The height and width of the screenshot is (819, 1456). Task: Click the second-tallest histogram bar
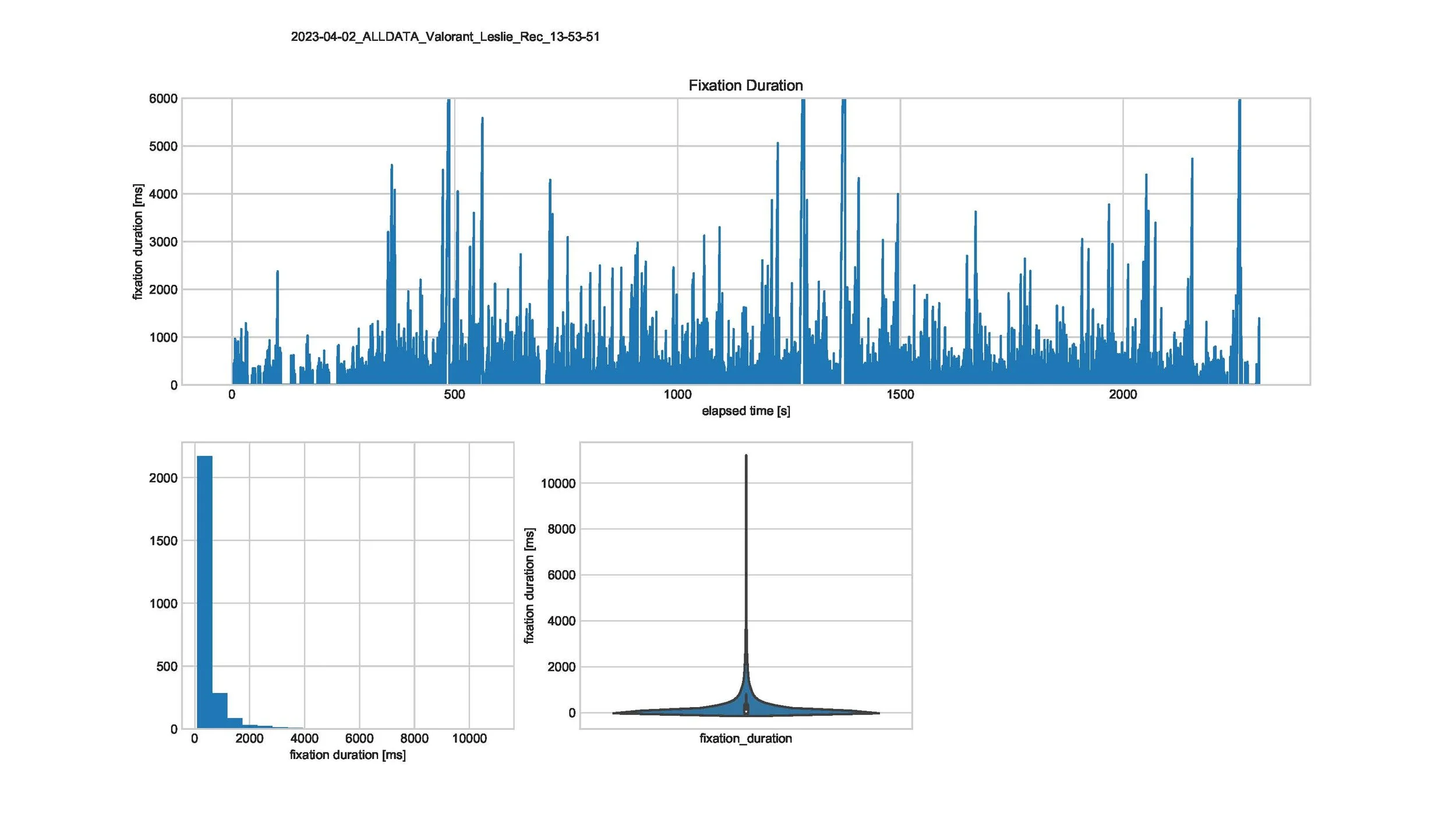pyautogui.click(x=220, y=711)
